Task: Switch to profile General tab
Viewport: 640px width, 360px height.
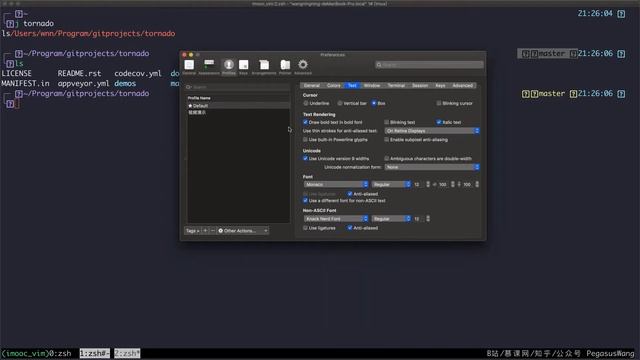Action: click(311, 85)
